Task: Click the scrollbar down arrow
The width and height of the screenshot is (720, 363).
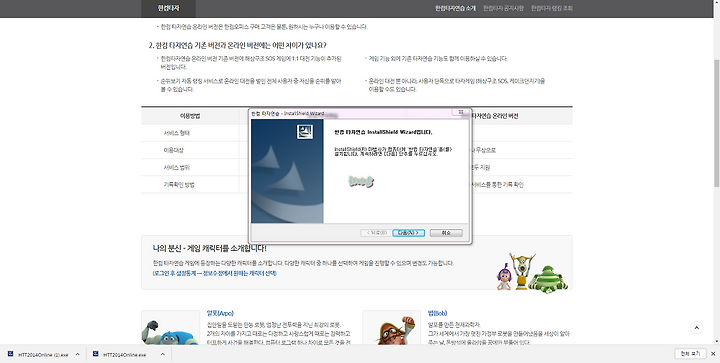Action: point(716,341)
